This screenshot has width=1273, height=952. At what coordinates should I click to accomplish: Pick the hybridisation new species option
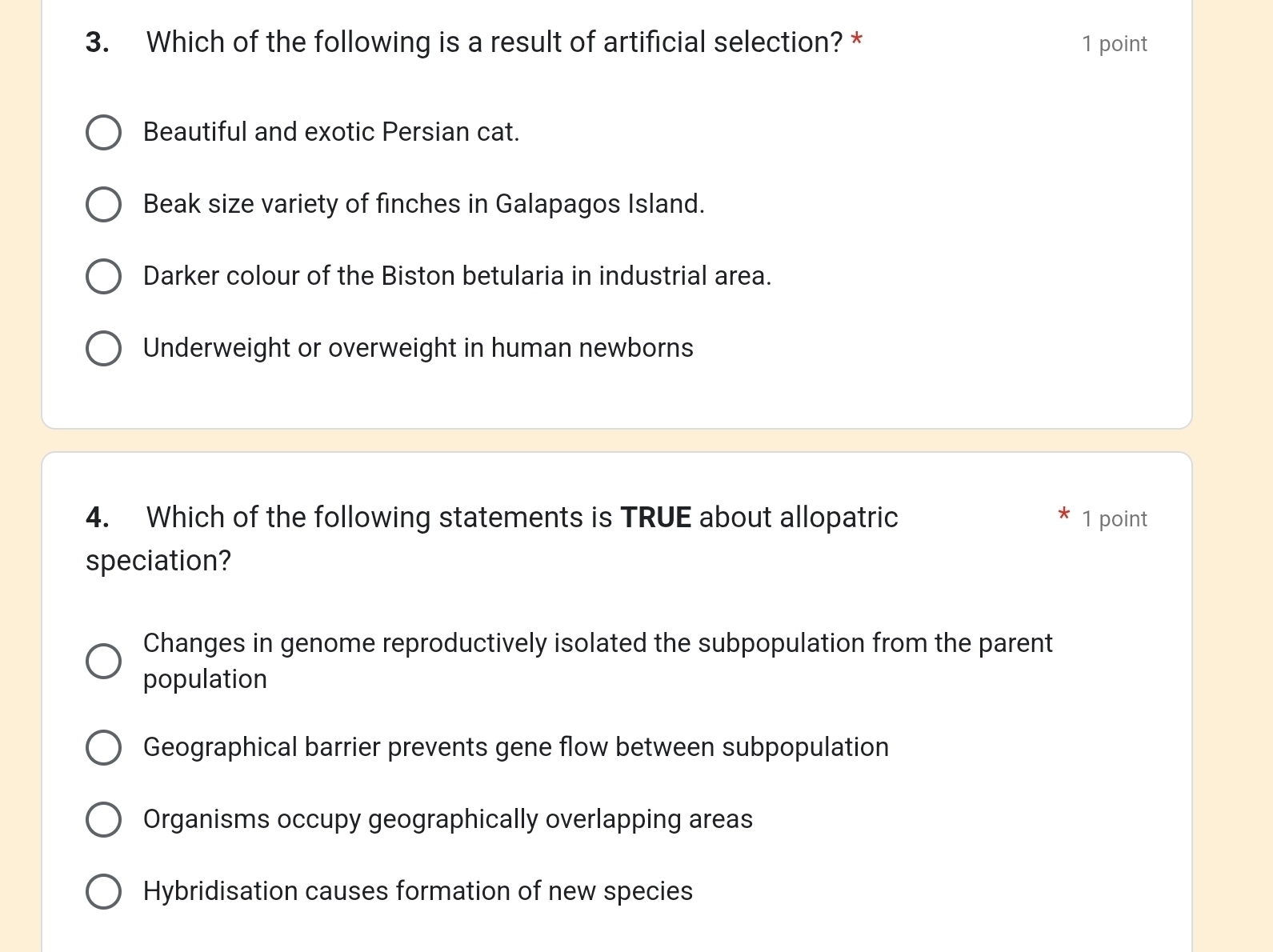click(x=103, y=891)
